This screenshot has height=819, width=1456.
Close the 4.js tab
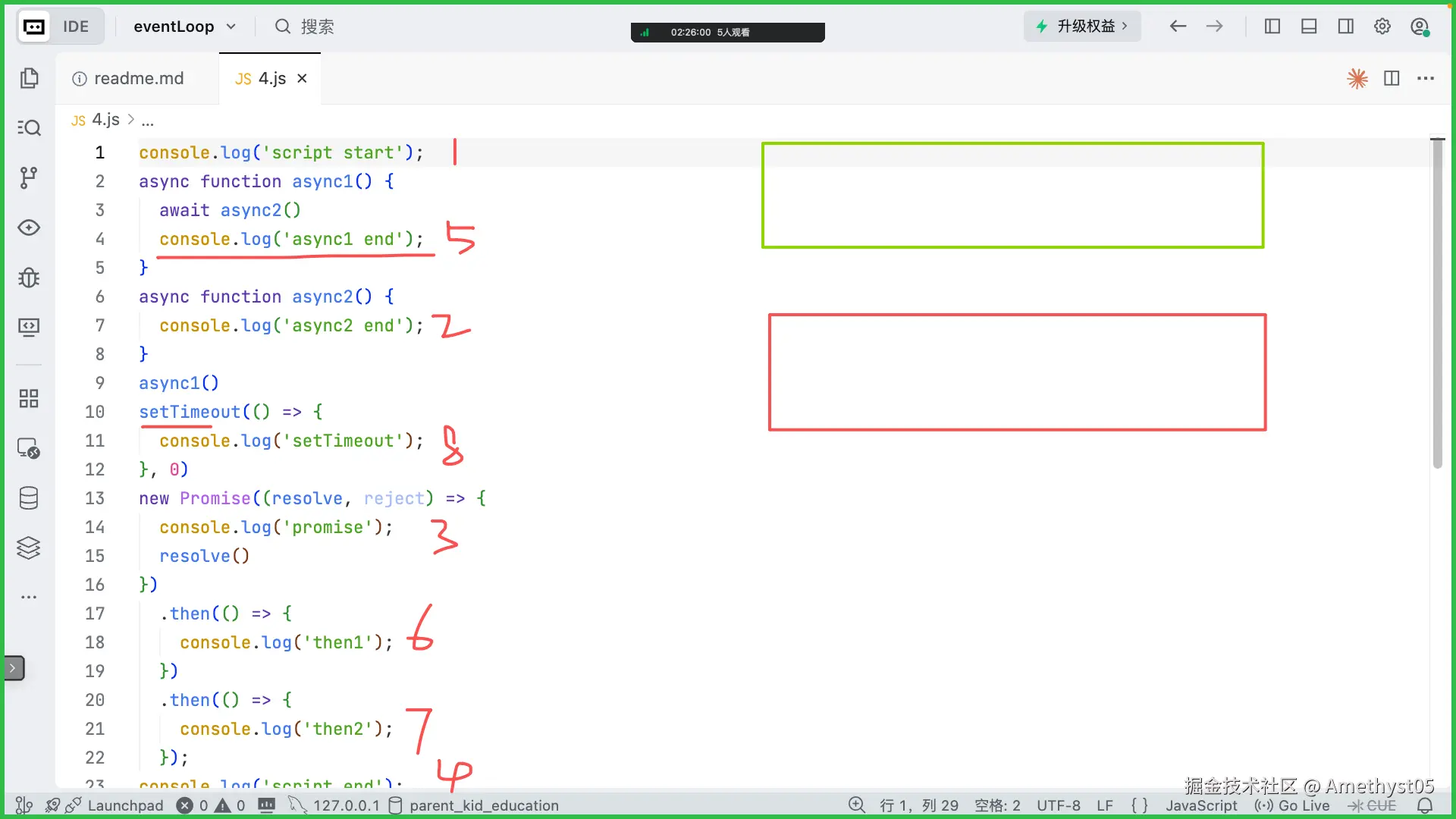tap(302, 78)
